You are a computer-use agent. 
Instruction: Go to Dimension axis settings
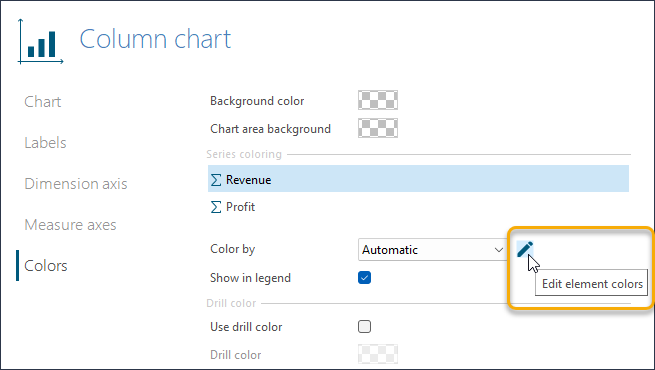point(76,184)
